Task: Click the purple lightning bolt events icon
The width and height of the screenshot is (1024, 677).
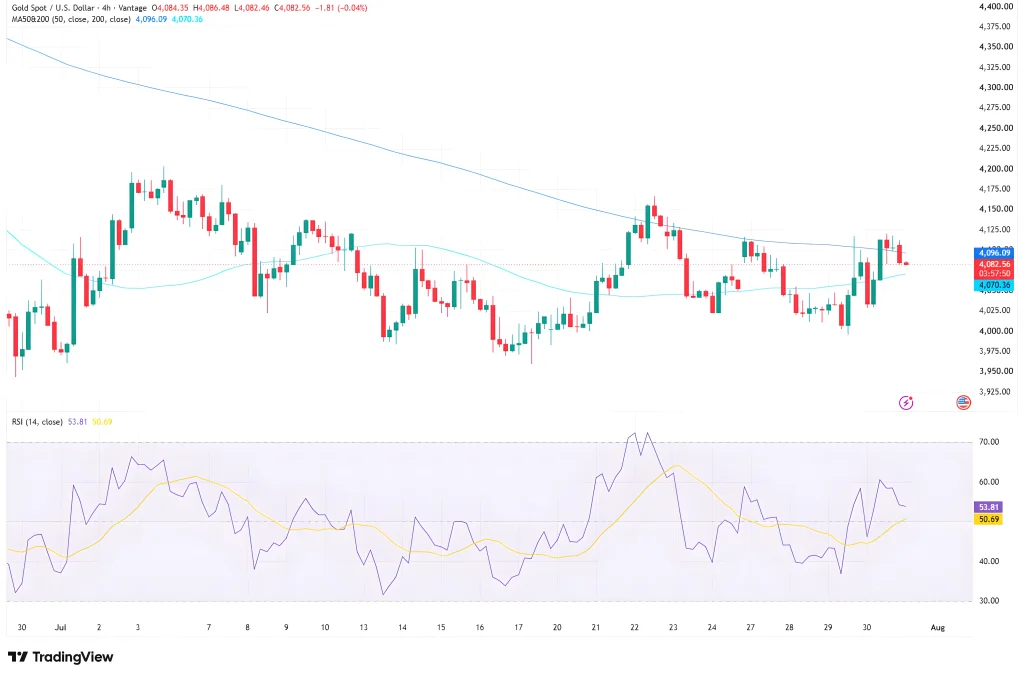Action: [x=906, y=403]
